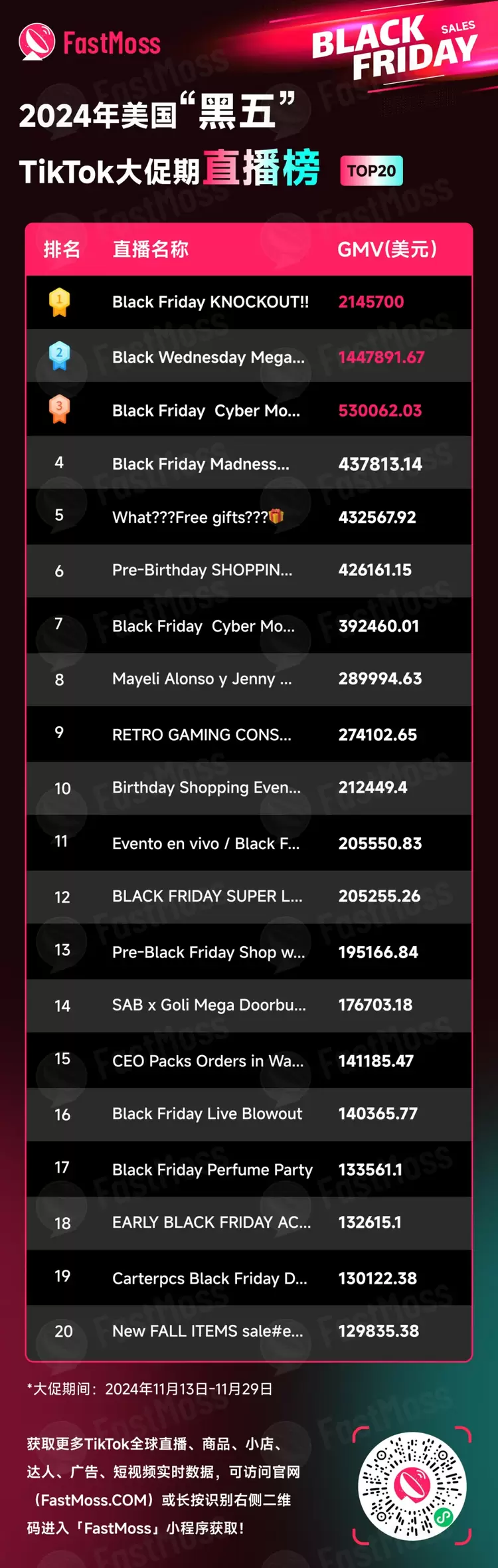
Task: Click the 直播名称 column header
Action: pyautogui.click(x=150, y=249)
